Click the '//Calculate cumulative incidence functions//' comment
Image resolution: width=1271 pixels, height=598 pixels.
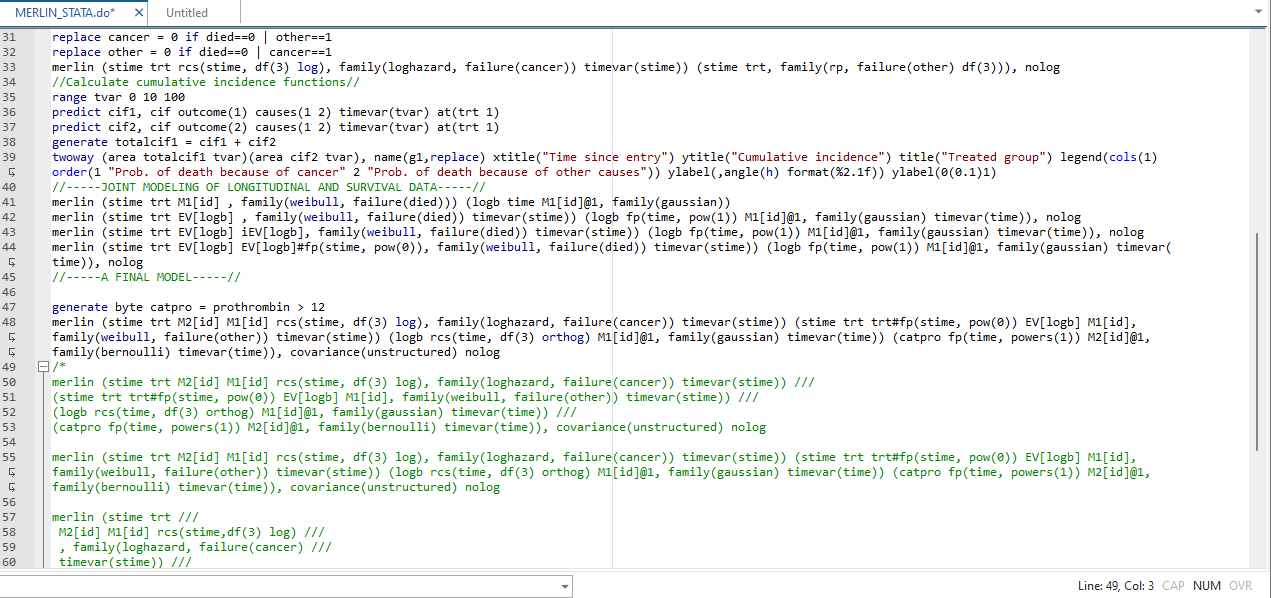click(206, 82)
